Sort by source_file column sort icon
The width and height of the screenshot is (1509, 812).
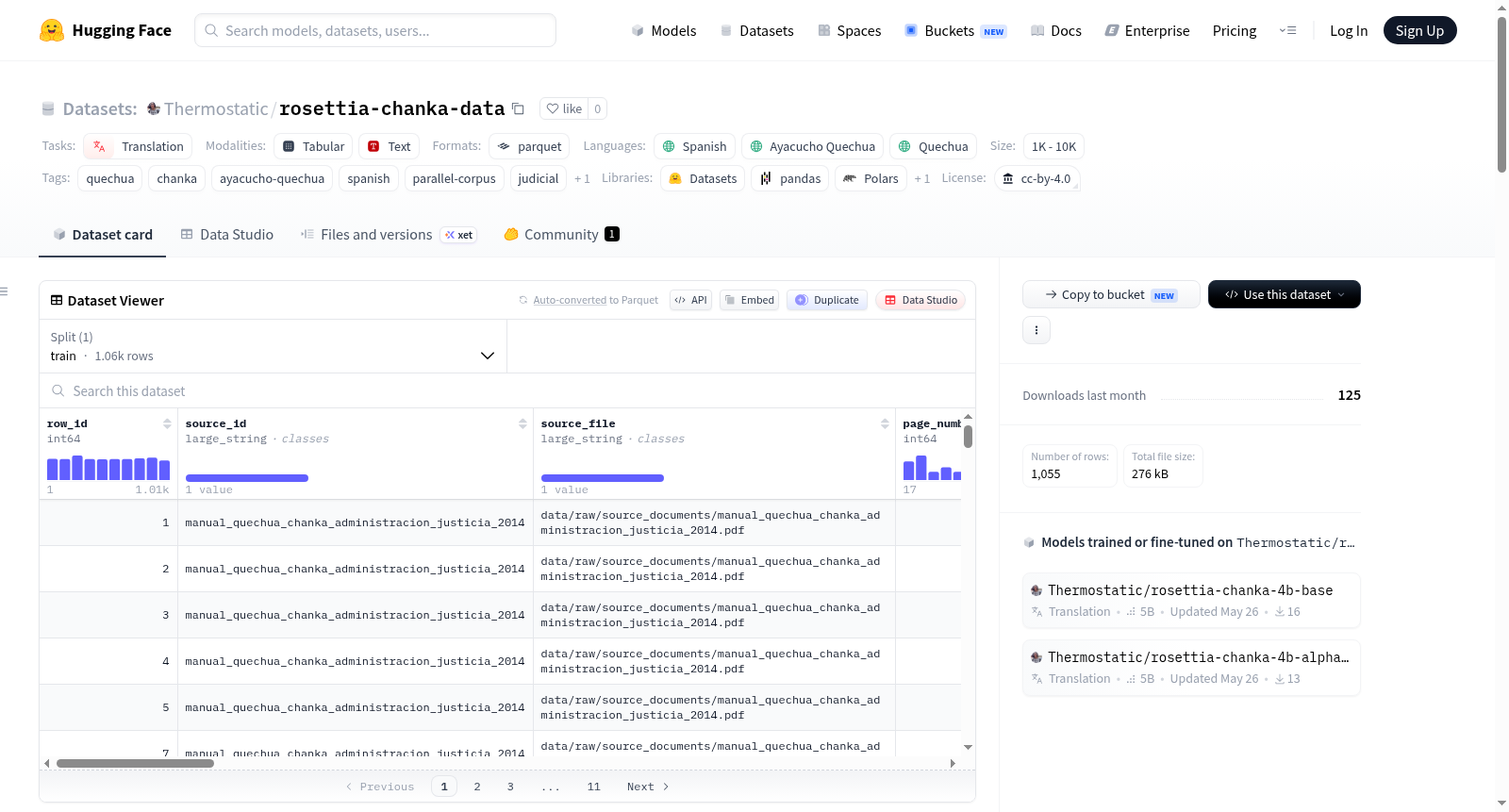[x=885, y=423]
